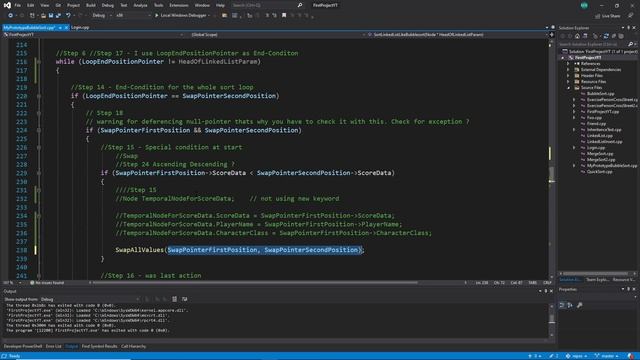Collapse the while loop at line 216
The width and height of the screenshot is (640, 360).
[39, 62]
